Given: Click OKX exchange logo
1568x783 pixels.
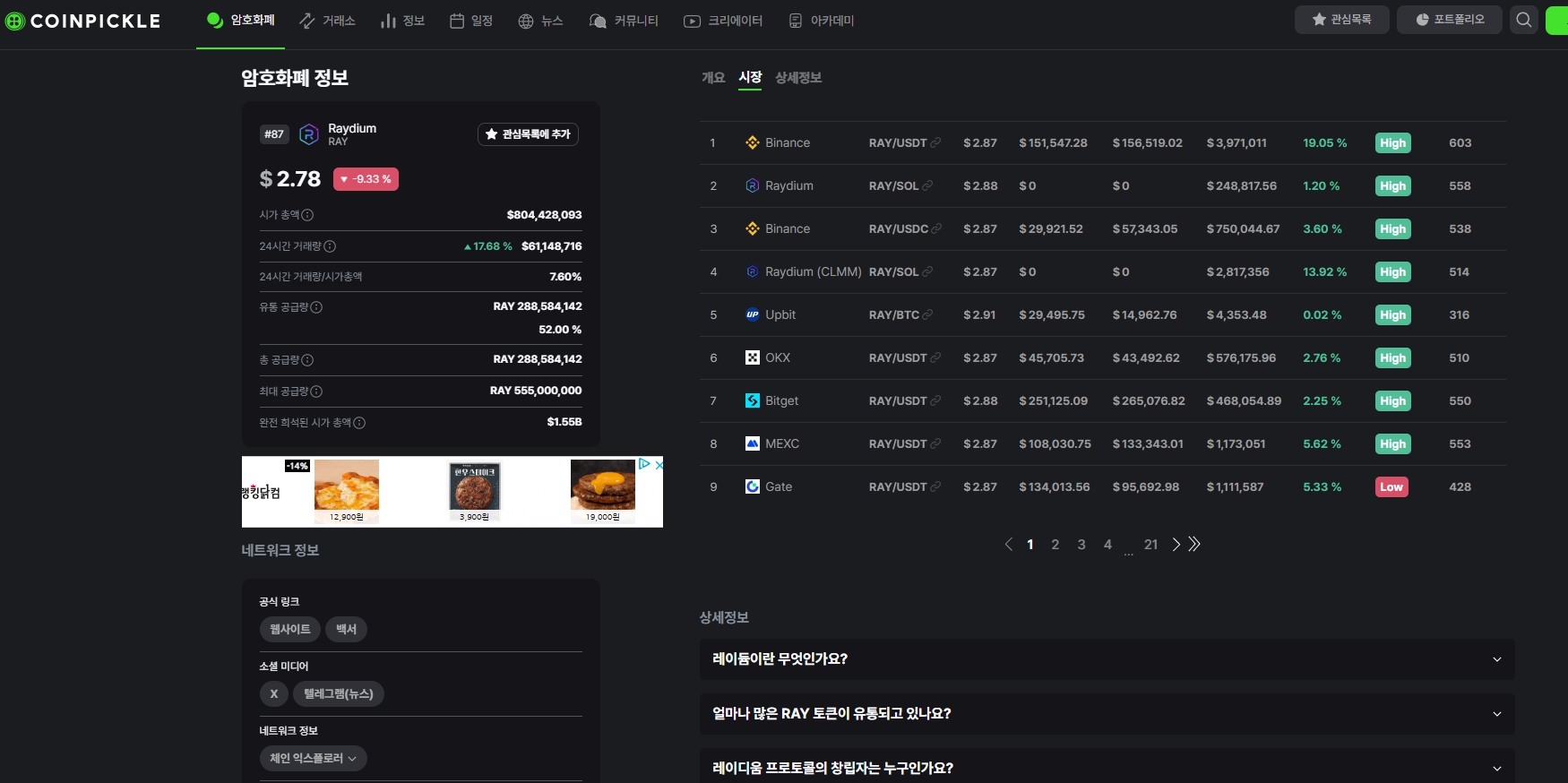Looking at the screenshot, I should point(753,357).
